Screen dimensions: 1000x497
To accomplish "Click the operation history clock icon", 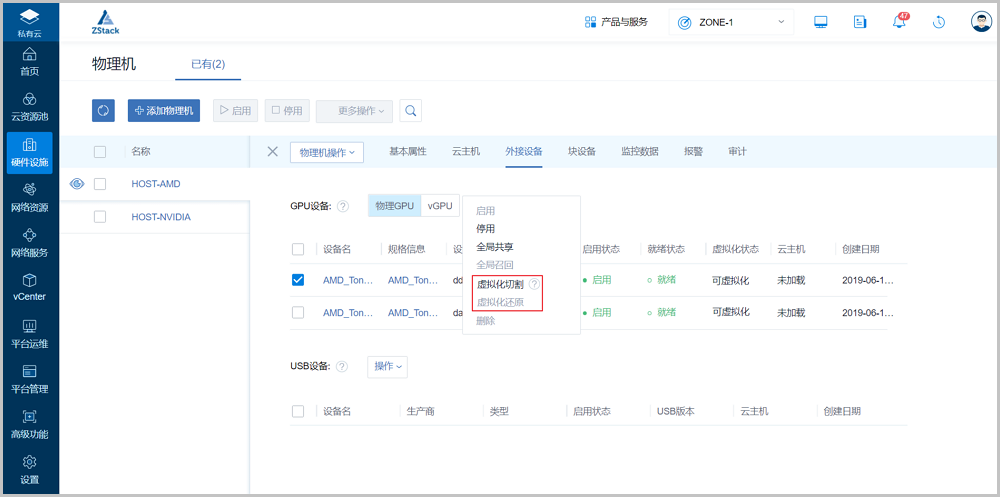I will point(939,22).
